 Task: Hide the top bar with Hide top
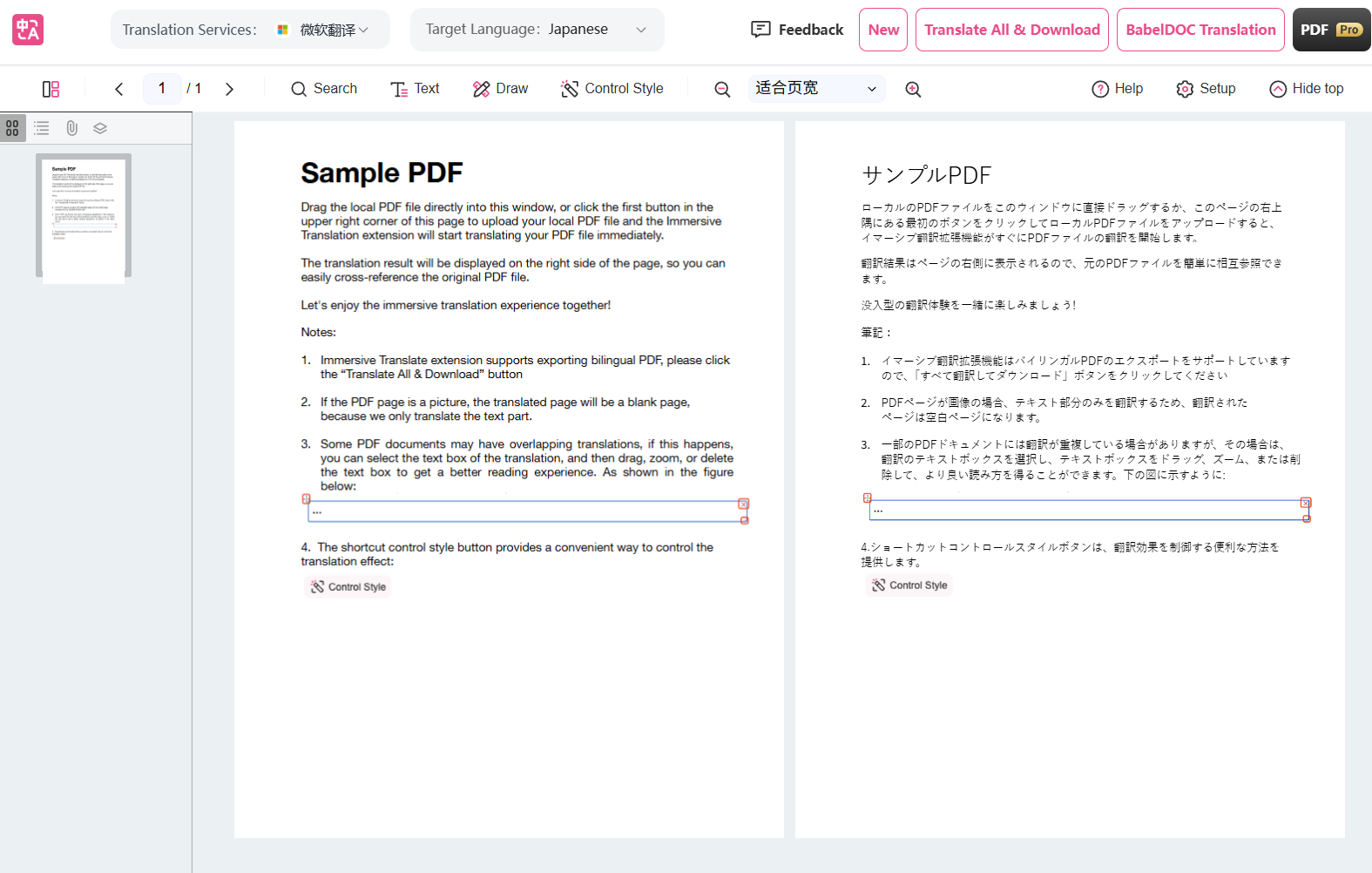(x=1306, y=89)
